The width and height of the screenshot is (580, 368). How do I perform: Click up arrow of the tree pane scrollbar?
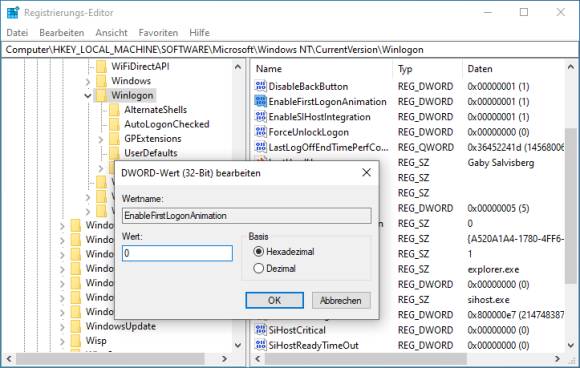(238, 67)
